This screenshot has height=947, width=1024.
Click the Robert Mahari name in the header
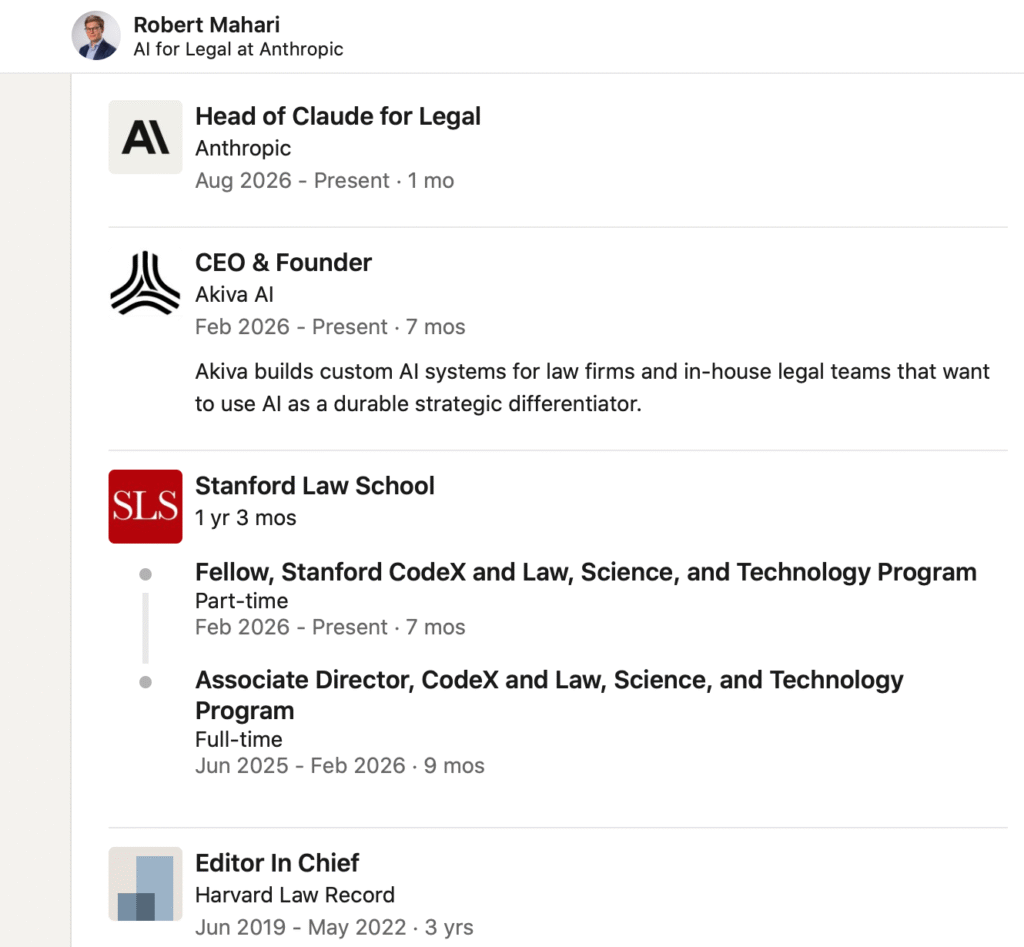point(206,25)
